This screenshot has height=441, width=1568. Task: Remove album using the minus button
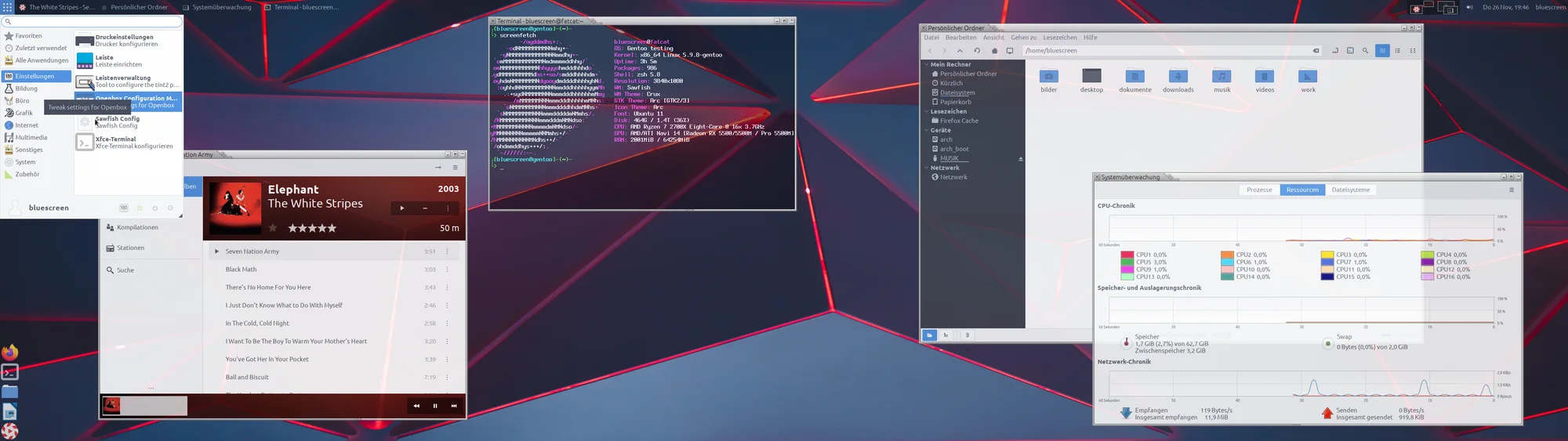click(425, 208)
